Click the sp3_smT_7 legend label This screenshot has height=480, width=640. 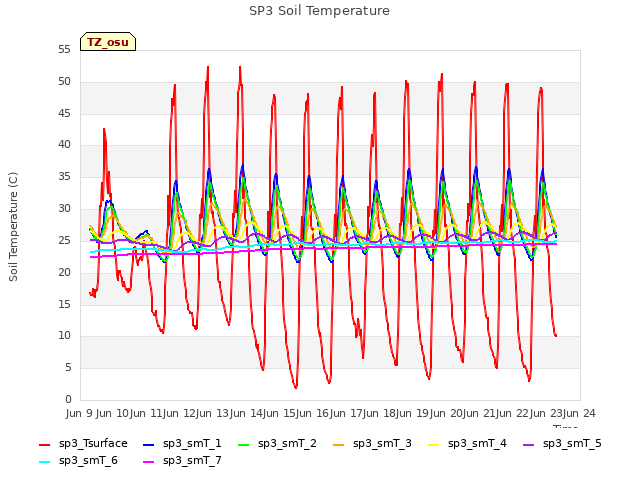192,461
